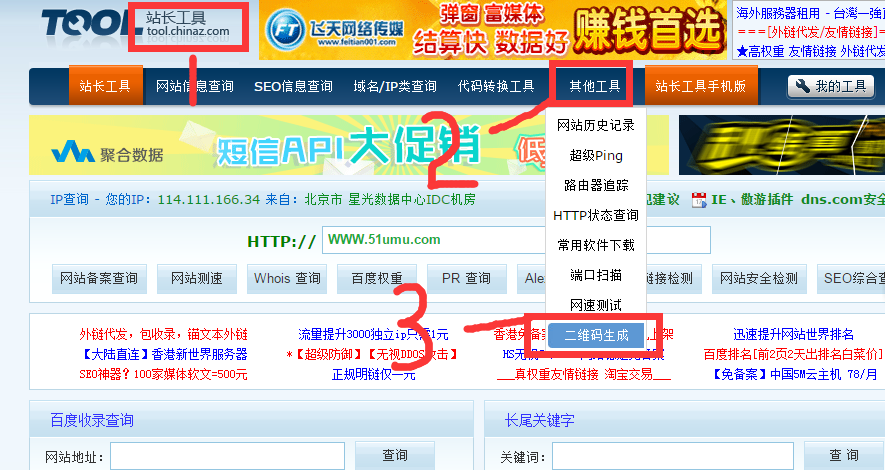Click the Whois 查询 button
Viewport: 885px width, 470px height.
(287, 279)
